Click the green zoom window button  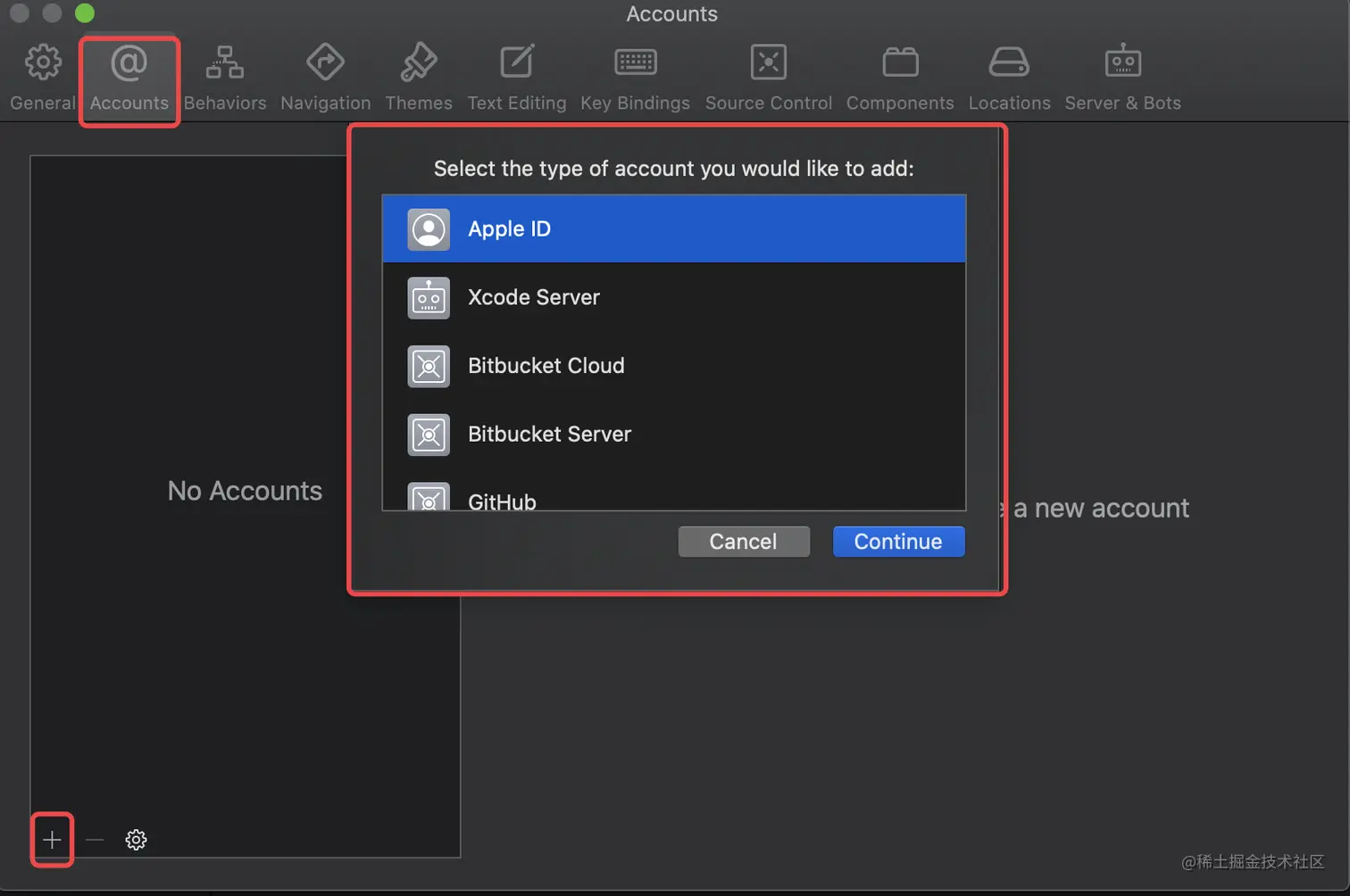click(85, 13)
